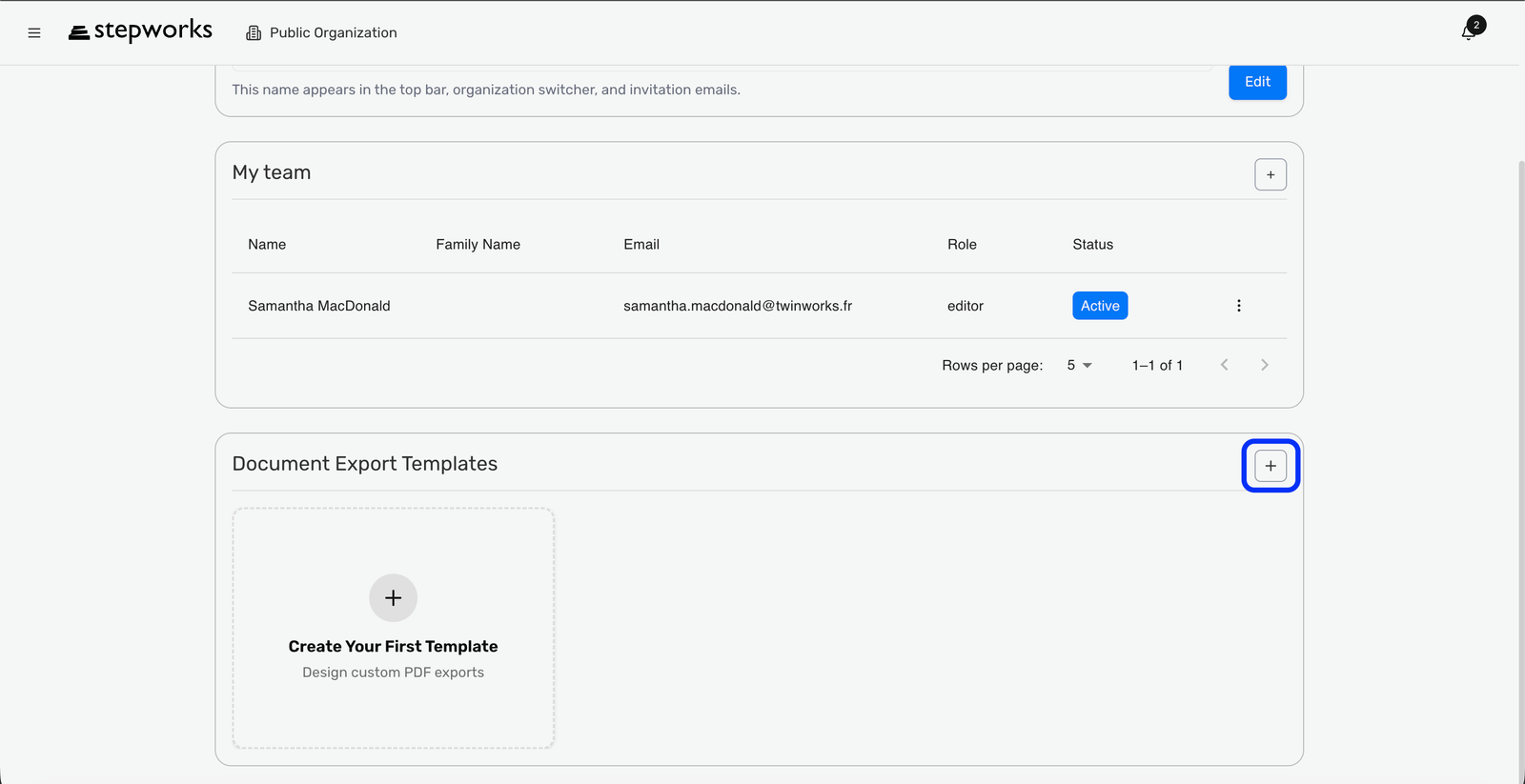
Task: Click the Public Organization building icon
Action: click(x=254, y=32)
